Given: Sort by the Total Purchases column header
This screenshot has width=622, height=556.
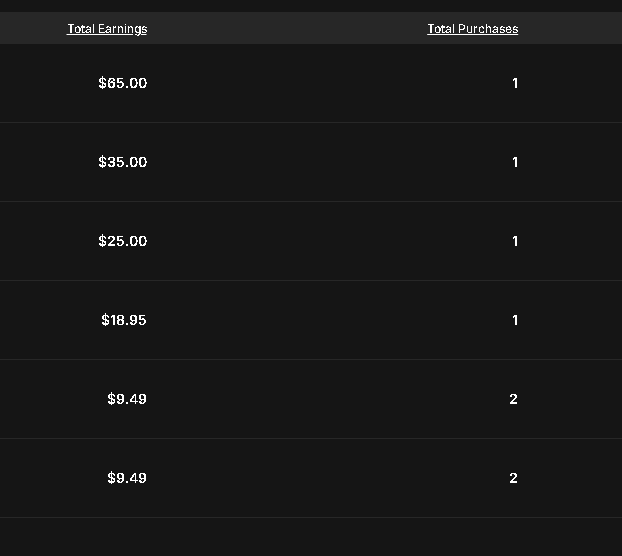Looking at the screenshot, I should point(472,29).
